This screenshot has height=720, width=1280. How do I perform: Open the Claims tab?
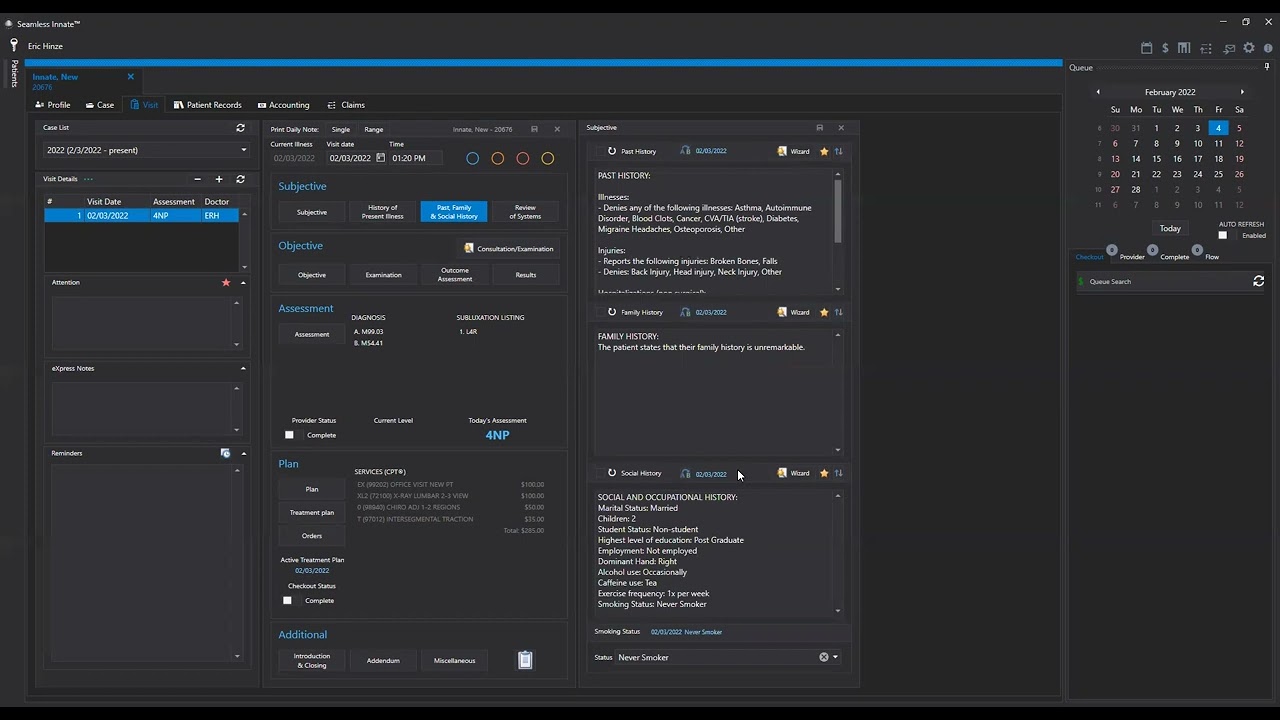click(346, 105)
